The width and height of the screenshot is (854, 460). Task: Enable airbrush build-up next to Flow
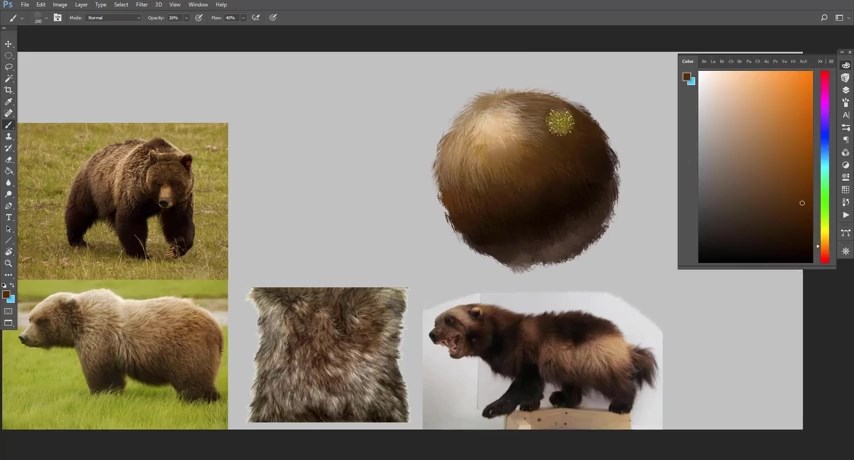pyautogui.click(x=256, y=17)
